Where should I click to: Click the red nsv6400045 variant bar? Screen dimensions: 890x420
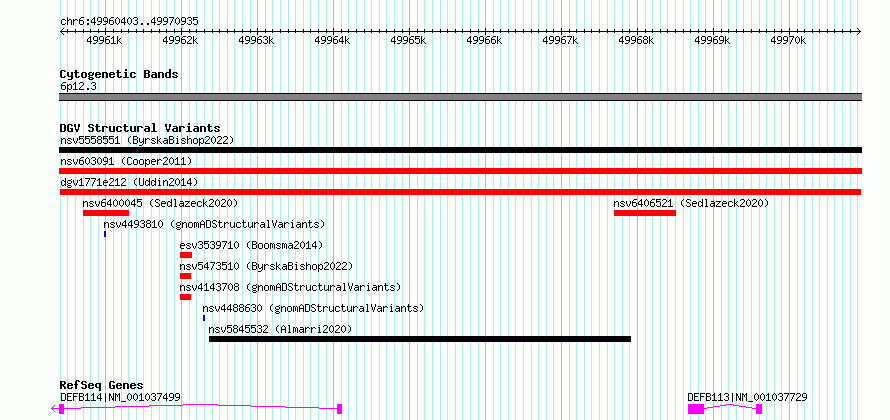point(106,213)
